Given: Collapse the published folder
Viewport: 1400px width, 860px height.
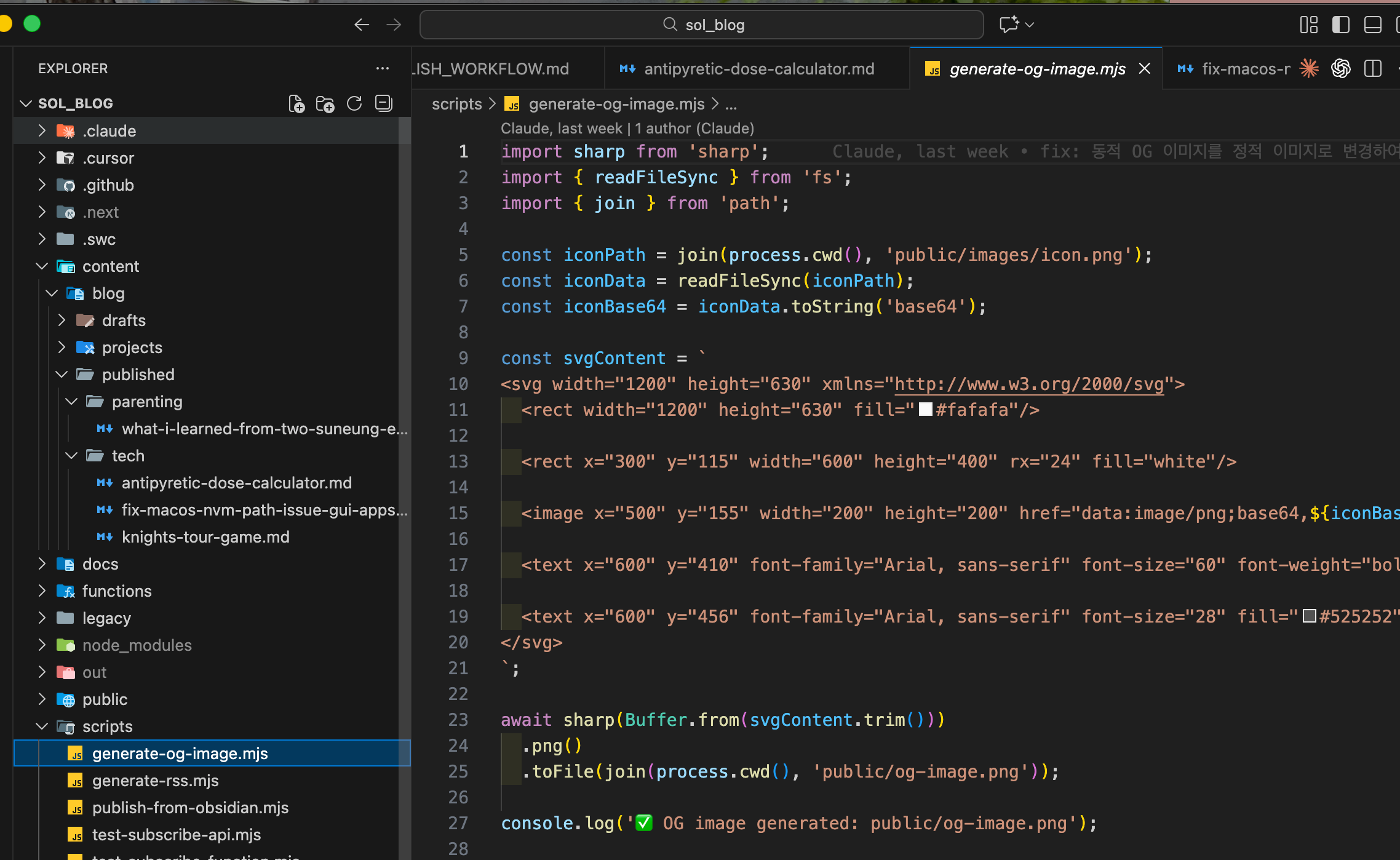Looking at the screenshot, I should coord(62,374).
